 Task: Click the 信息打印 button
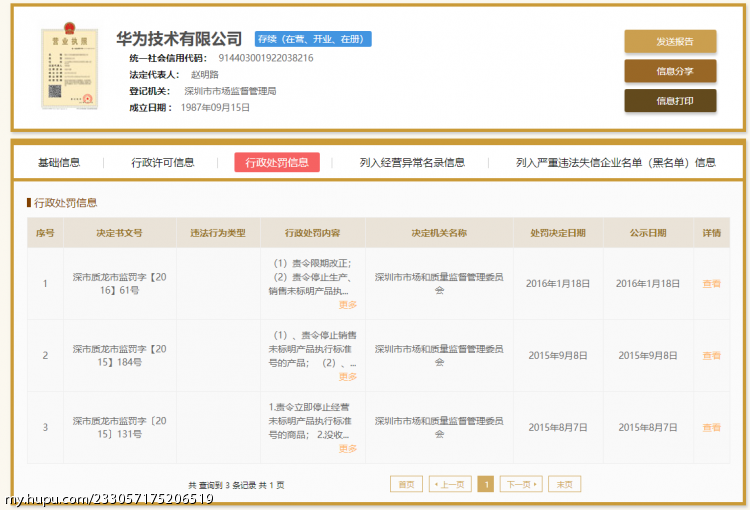pyautogui.click(x=670, y=101)
